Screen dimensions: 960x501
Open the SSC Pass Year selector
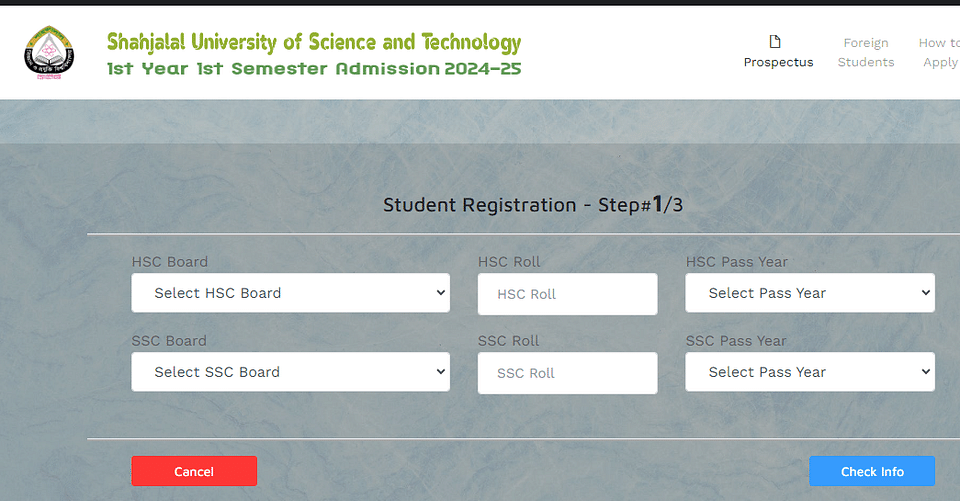pyautogui.click(x=810, y=372)
